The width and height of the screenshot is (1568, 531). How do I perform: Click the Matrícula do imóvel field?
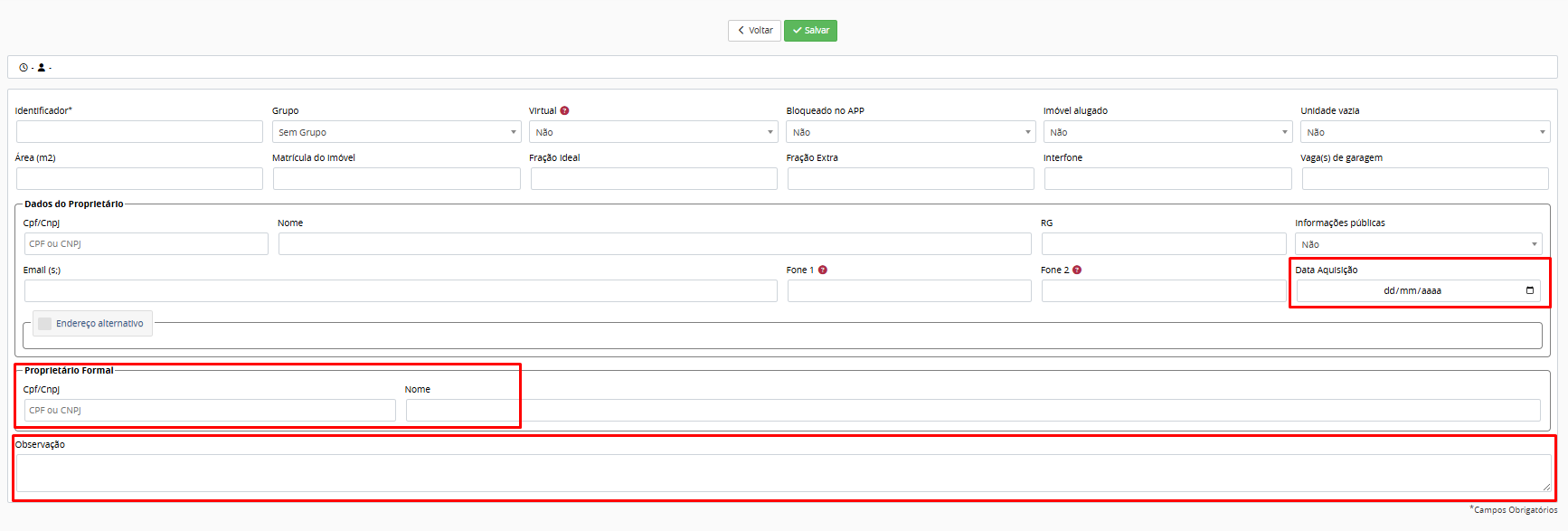coord(396,179)
